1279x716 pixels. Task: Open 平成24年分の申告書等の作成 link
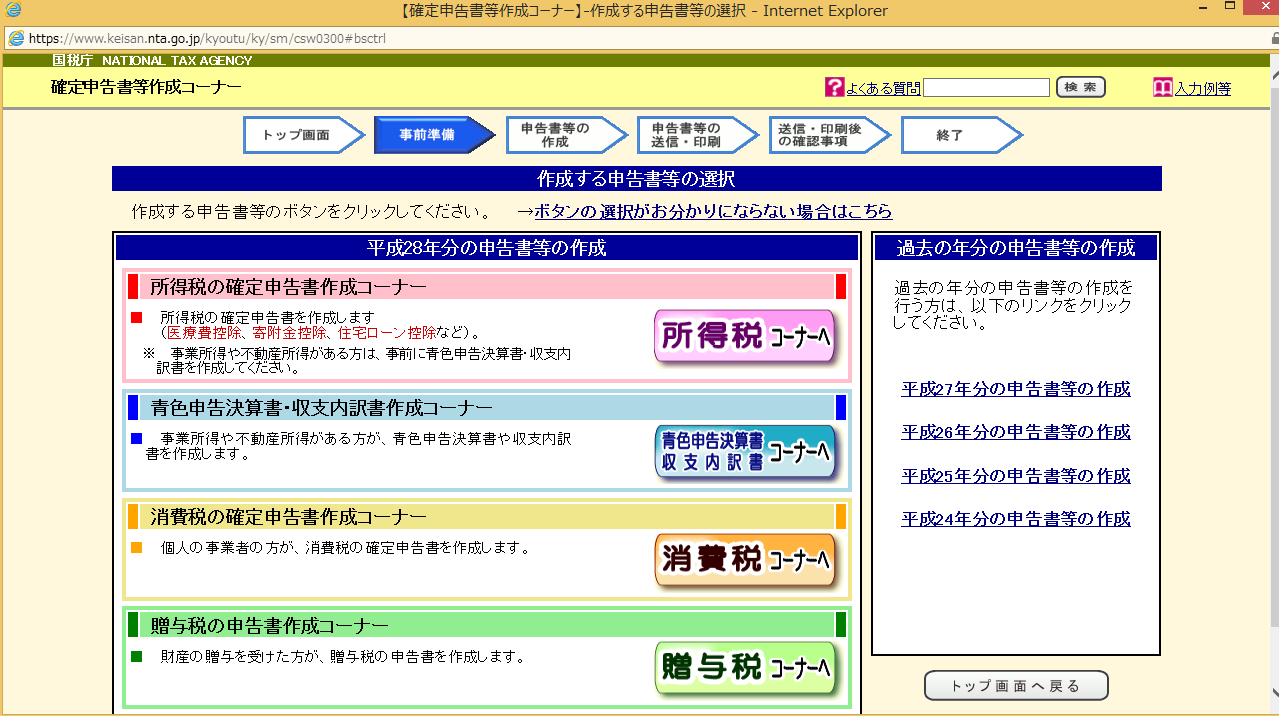click(1016, 519)
